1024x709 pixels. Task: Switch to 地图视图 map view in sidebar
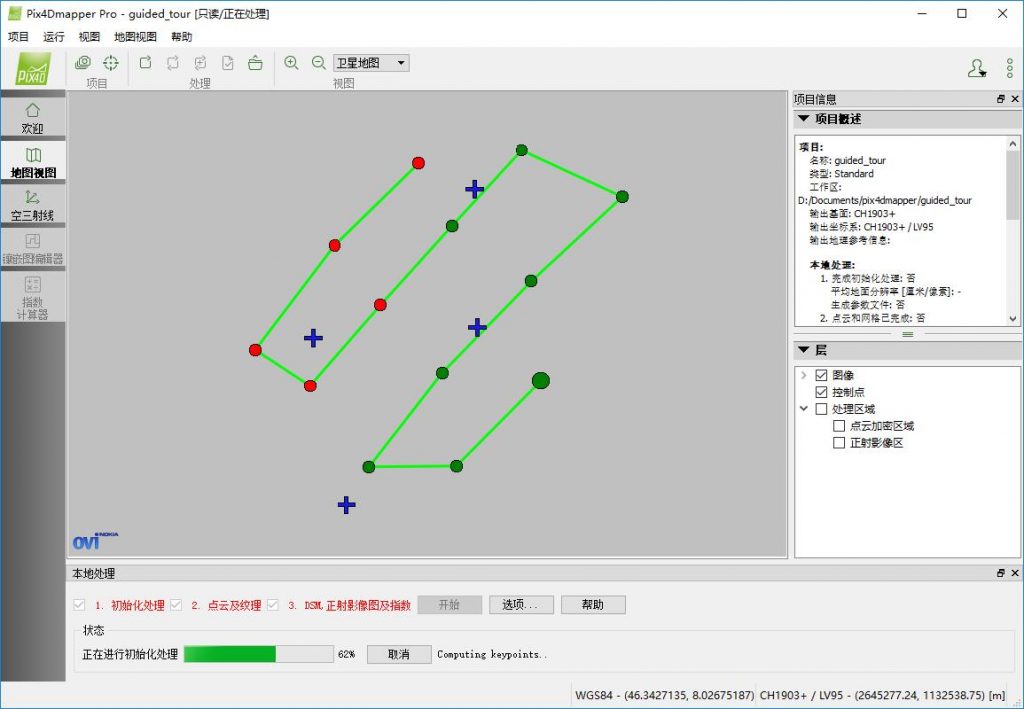33,162
